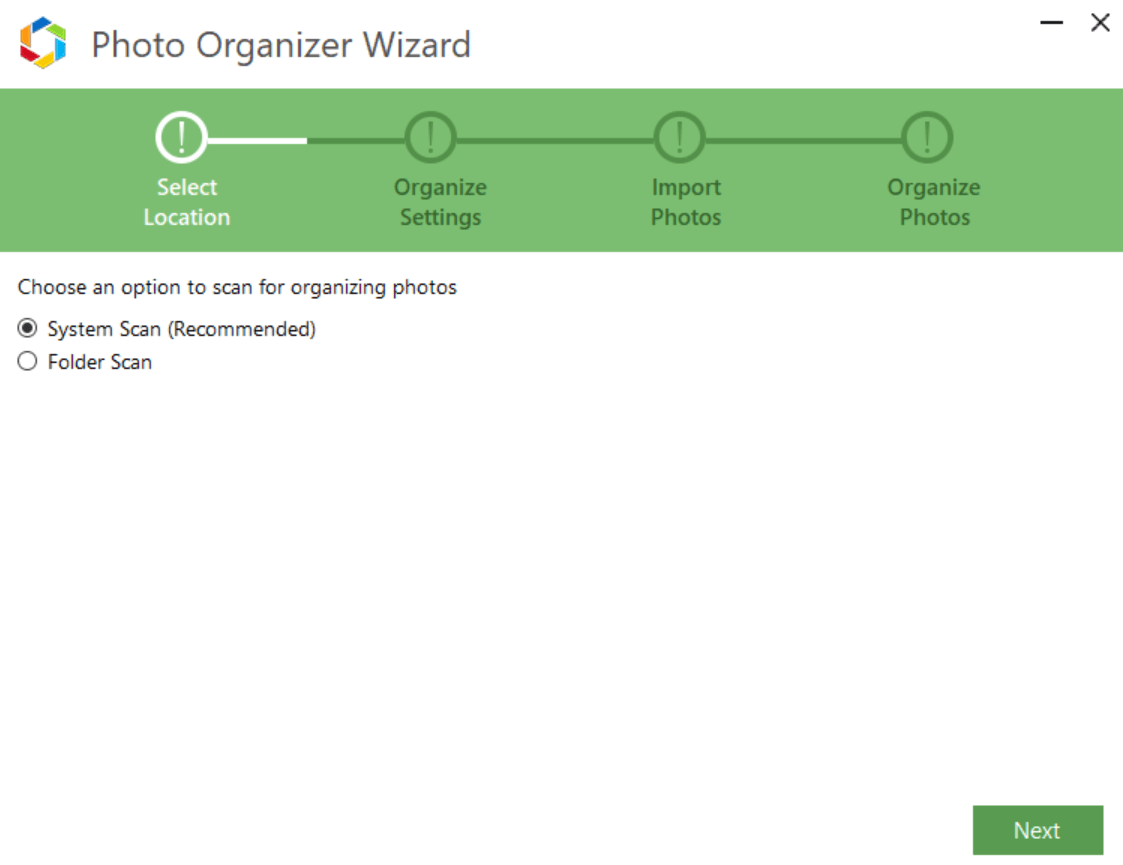Minimize the Photo Organizer Wizard window

[1050, 22]
